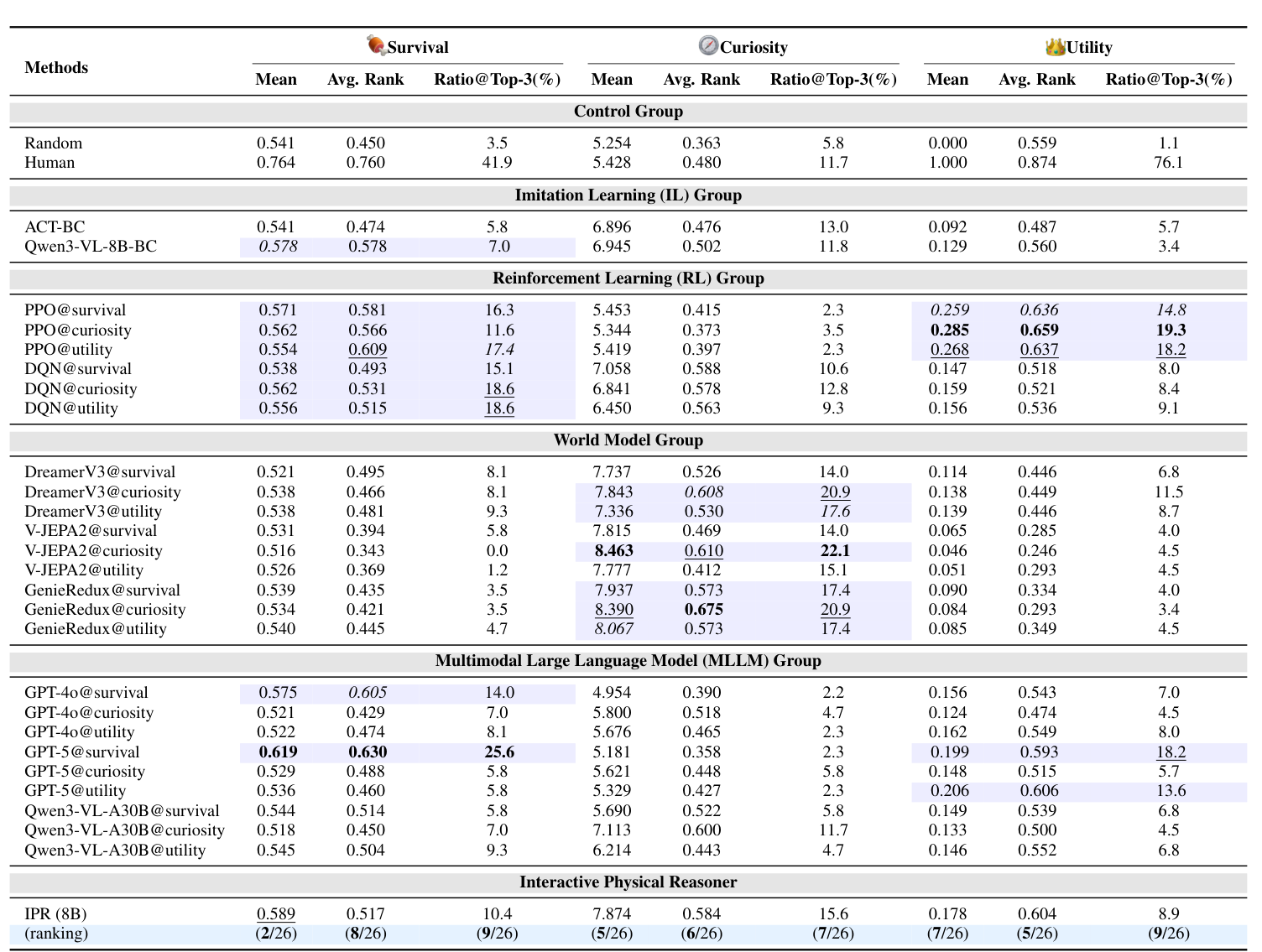Click the (2/26) ranking cell

click(x=276, y=934)
